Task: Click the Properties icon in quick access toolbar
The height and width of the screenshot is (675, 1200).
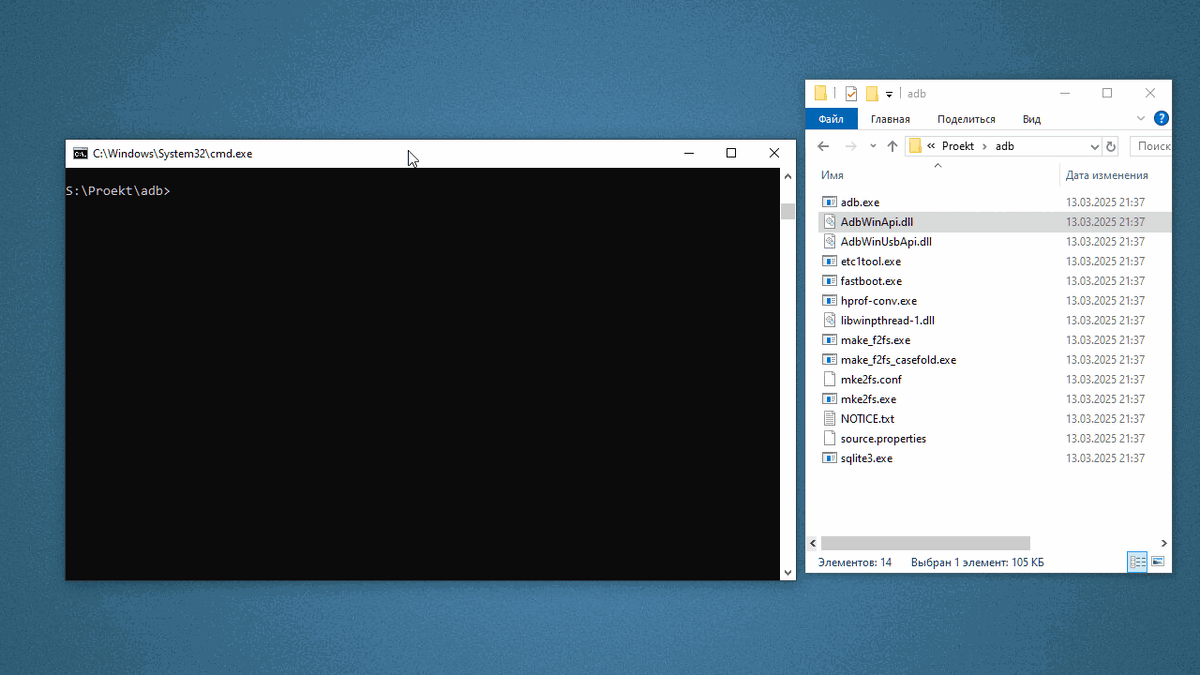Action: coord(851,93)
